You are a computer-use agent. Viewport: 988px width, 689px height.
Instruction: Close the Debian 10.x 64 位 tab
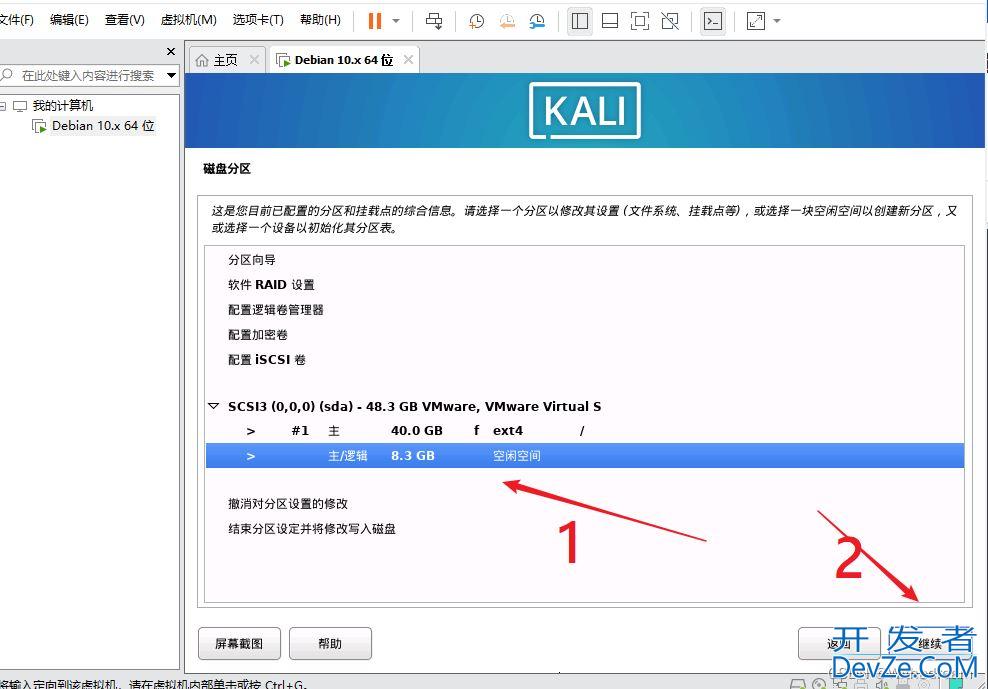tap(408, 59)
